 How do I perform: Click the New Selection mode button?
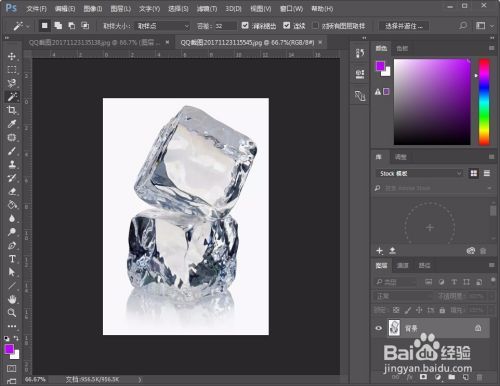coord(44,26)
